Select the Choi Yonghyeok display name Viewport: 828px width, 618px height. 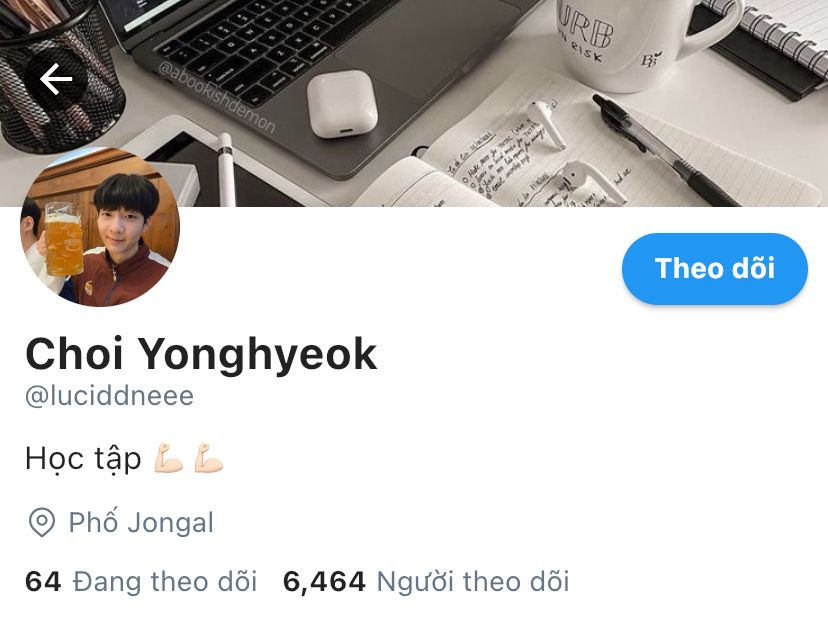[201, 354]
